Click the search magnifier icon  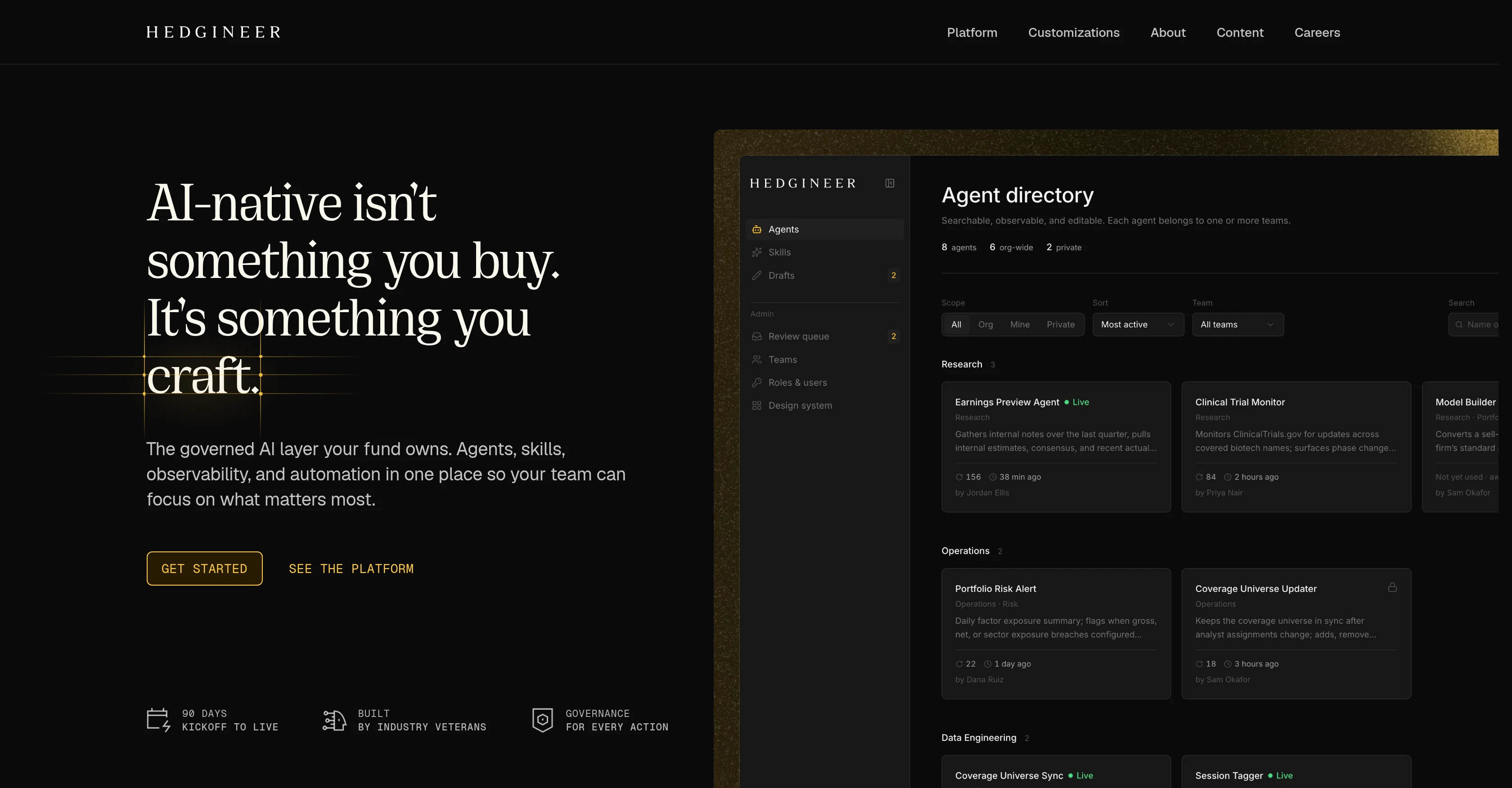coord(1458,324)
